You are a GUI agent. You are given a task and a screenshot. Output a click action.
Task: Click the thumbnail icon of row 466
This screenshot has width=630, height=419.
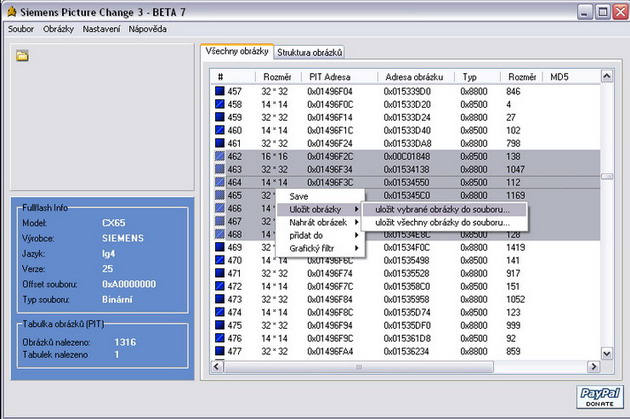coord(220,208)
